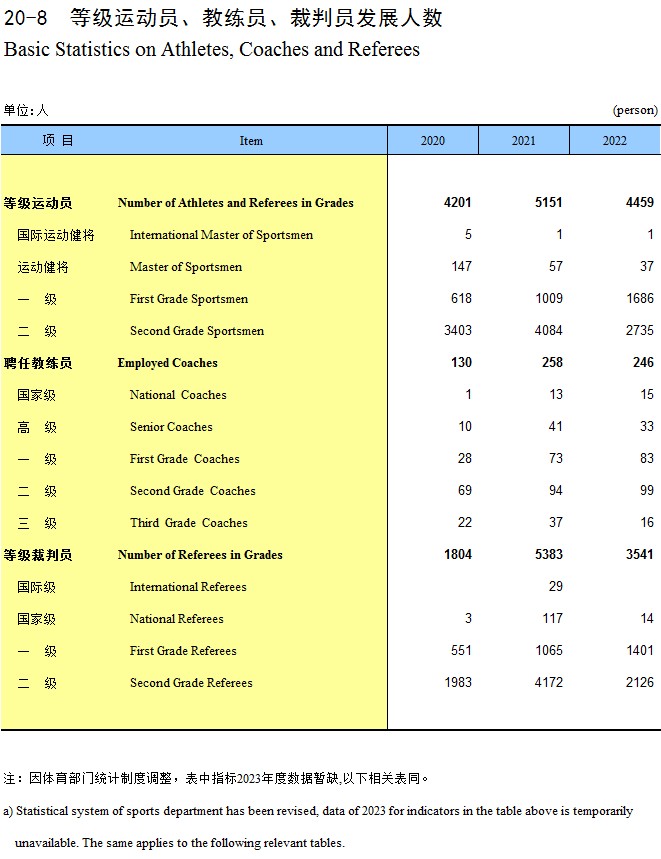Viewport: 661px width, 859px height.
Task: Click value 2735 for Second Grade Sportsmen
Action: tap(640, 330)
